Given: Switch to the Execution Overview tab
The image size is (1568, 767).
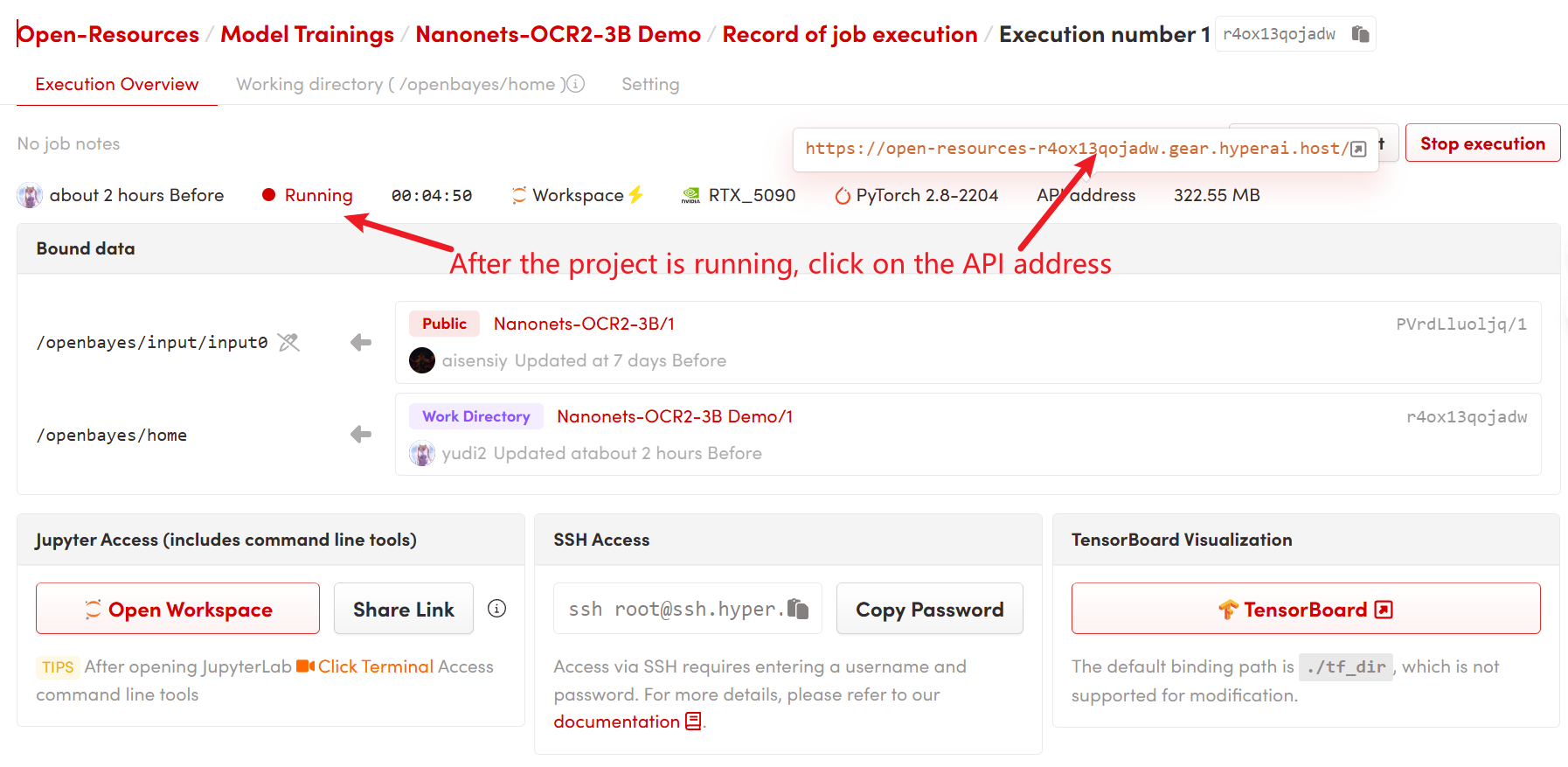Looking at the screenshot, I should pos(117,84).
